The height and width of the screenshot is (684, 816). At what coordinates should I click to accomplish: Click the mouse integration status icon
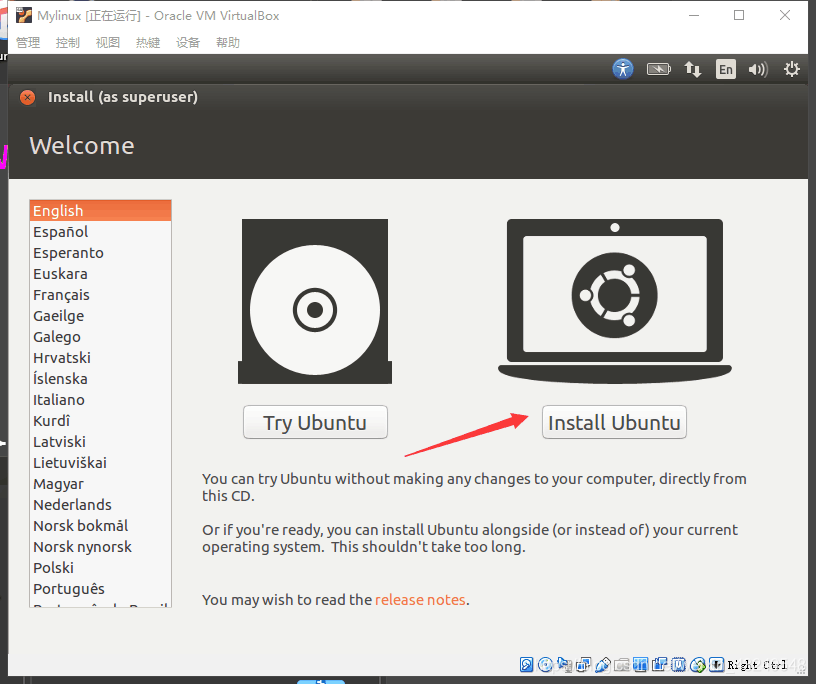click(698, 665)
